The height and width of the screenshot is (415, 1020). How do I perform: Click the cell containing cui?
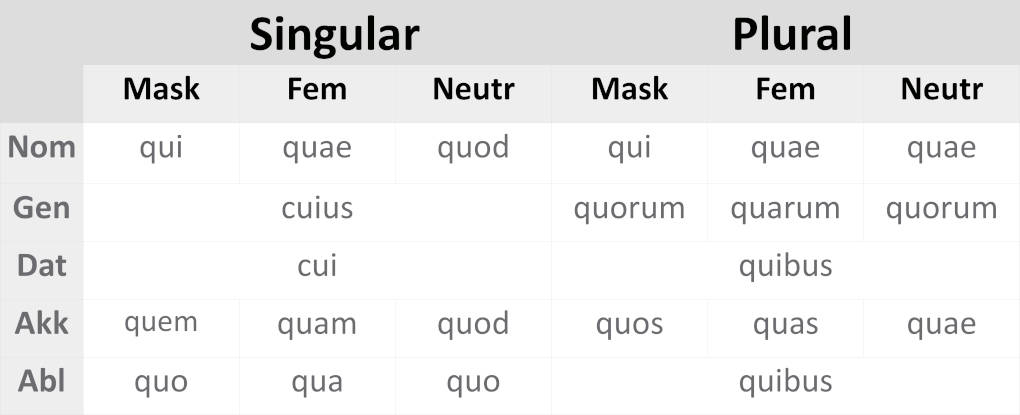(x=317, y=266)
